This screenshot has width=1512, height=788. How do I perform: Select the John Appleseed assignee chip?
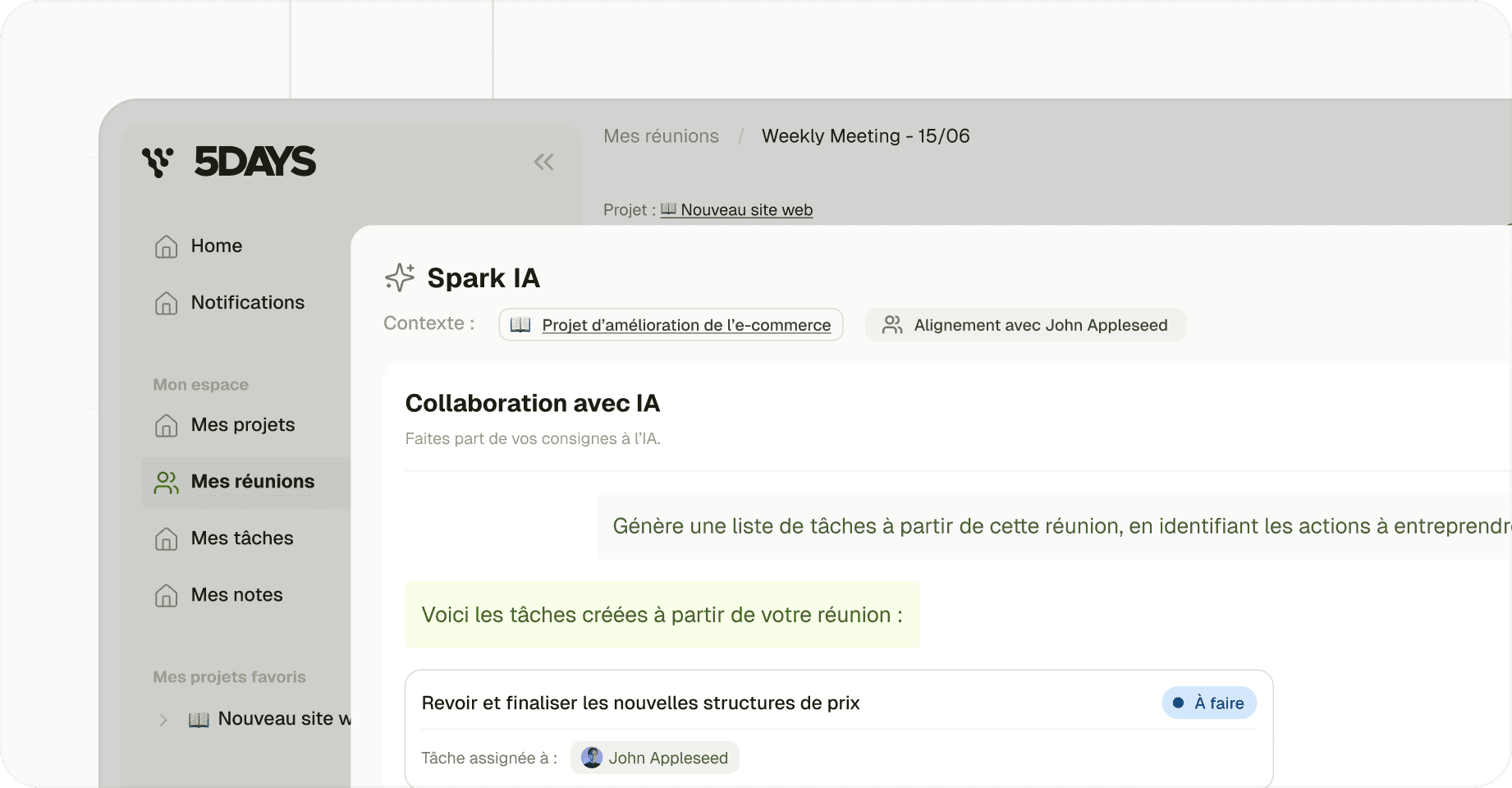pyautogui.click(x=655, y=758)
